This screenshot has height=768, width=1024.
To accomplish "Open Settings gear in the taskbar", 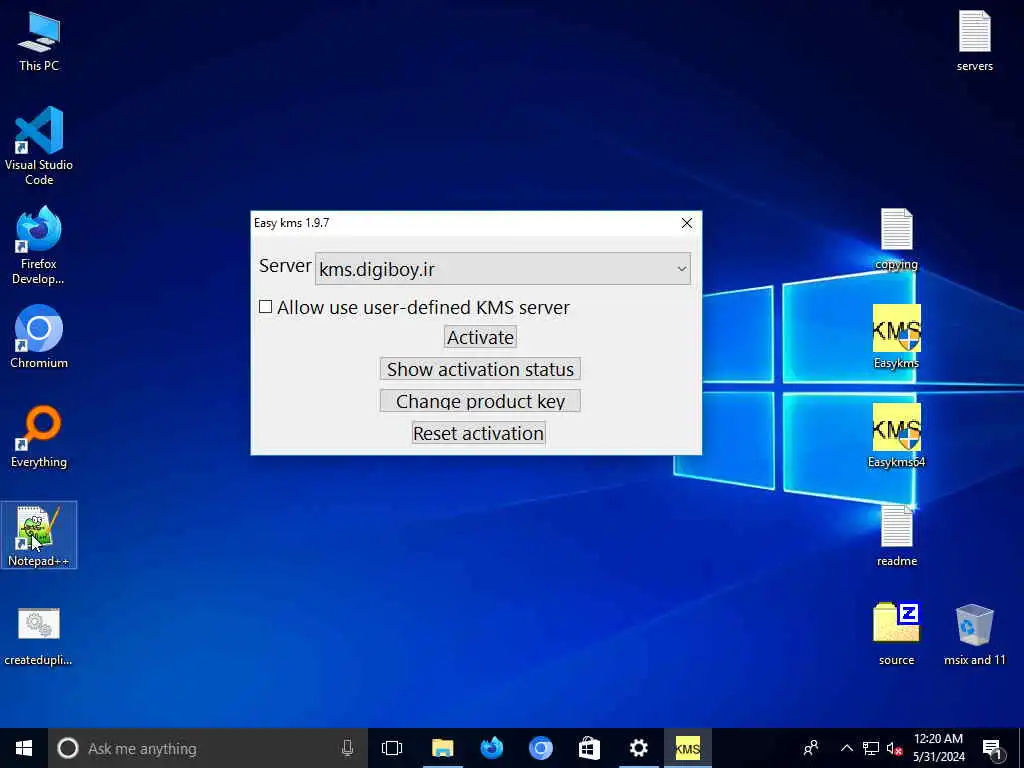I will tap(638, 748).
